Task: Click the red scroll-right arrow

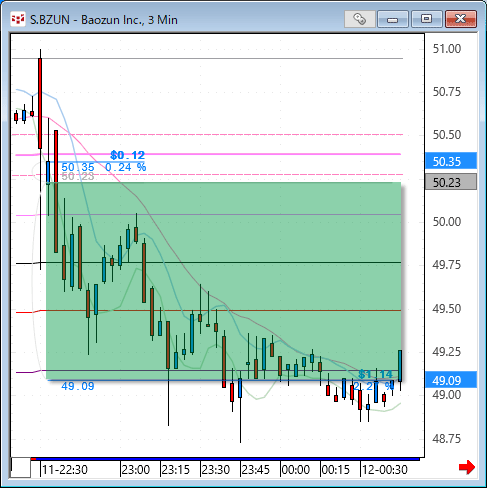Action: (467, 467)
